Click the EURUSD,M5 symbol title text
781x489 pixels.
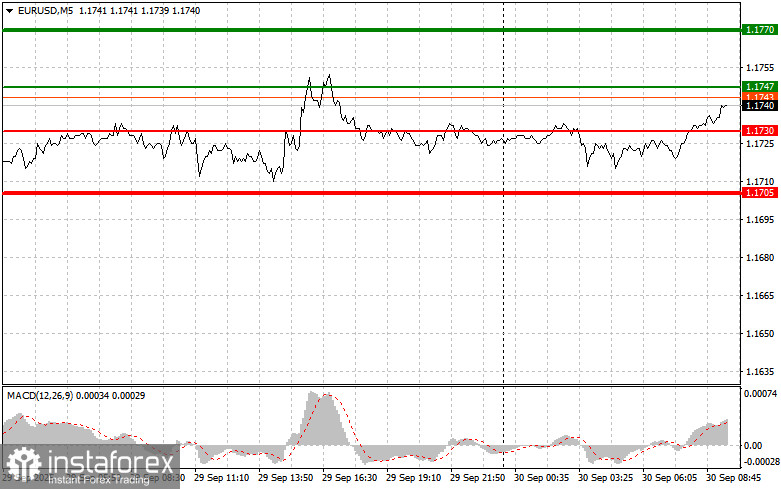45,10
